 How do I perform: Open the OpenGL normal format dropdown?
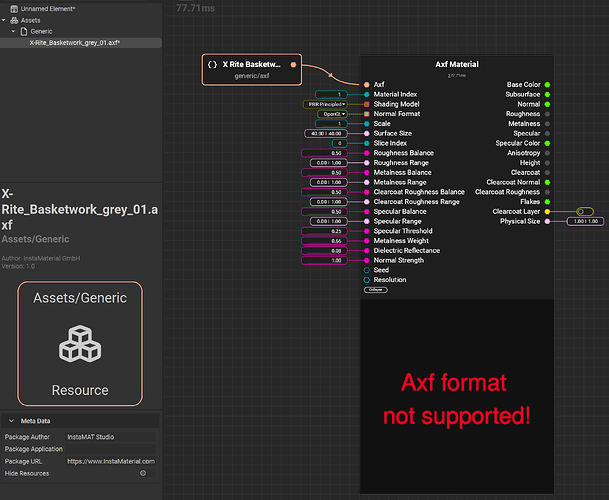[332, 114]
